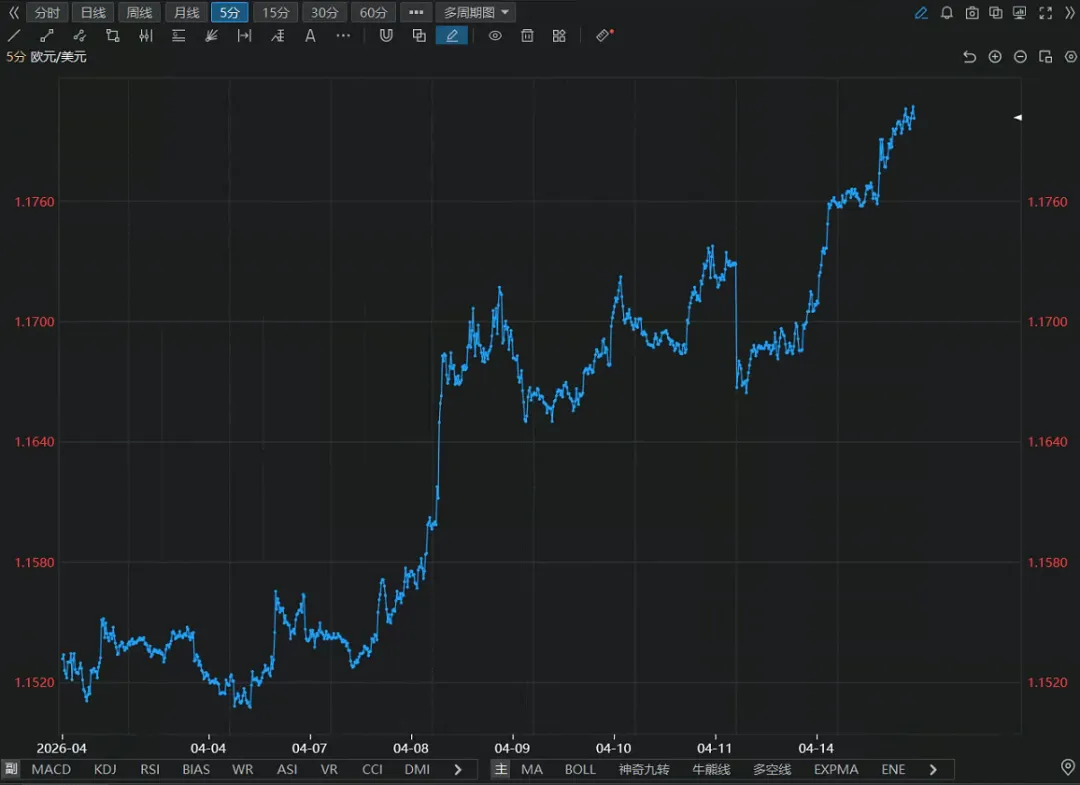Collapse left panel with double chevron
1080x785 pixels.
click(13, 12)
